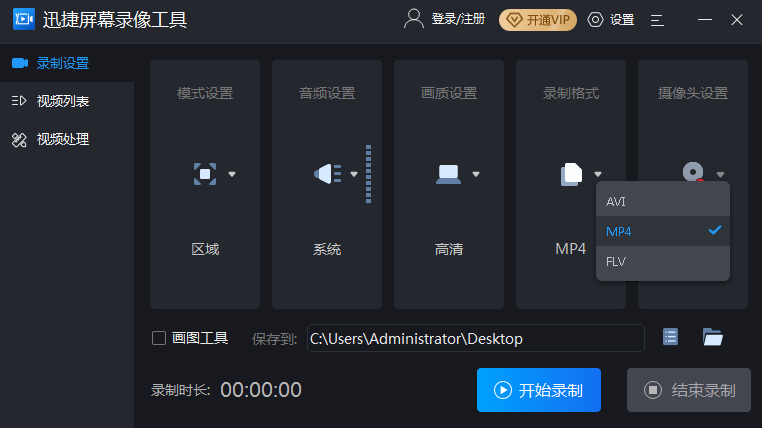This screenshot has height=428, width=762.
Task: Click the app logo icon in title bar
Action: 23,19
